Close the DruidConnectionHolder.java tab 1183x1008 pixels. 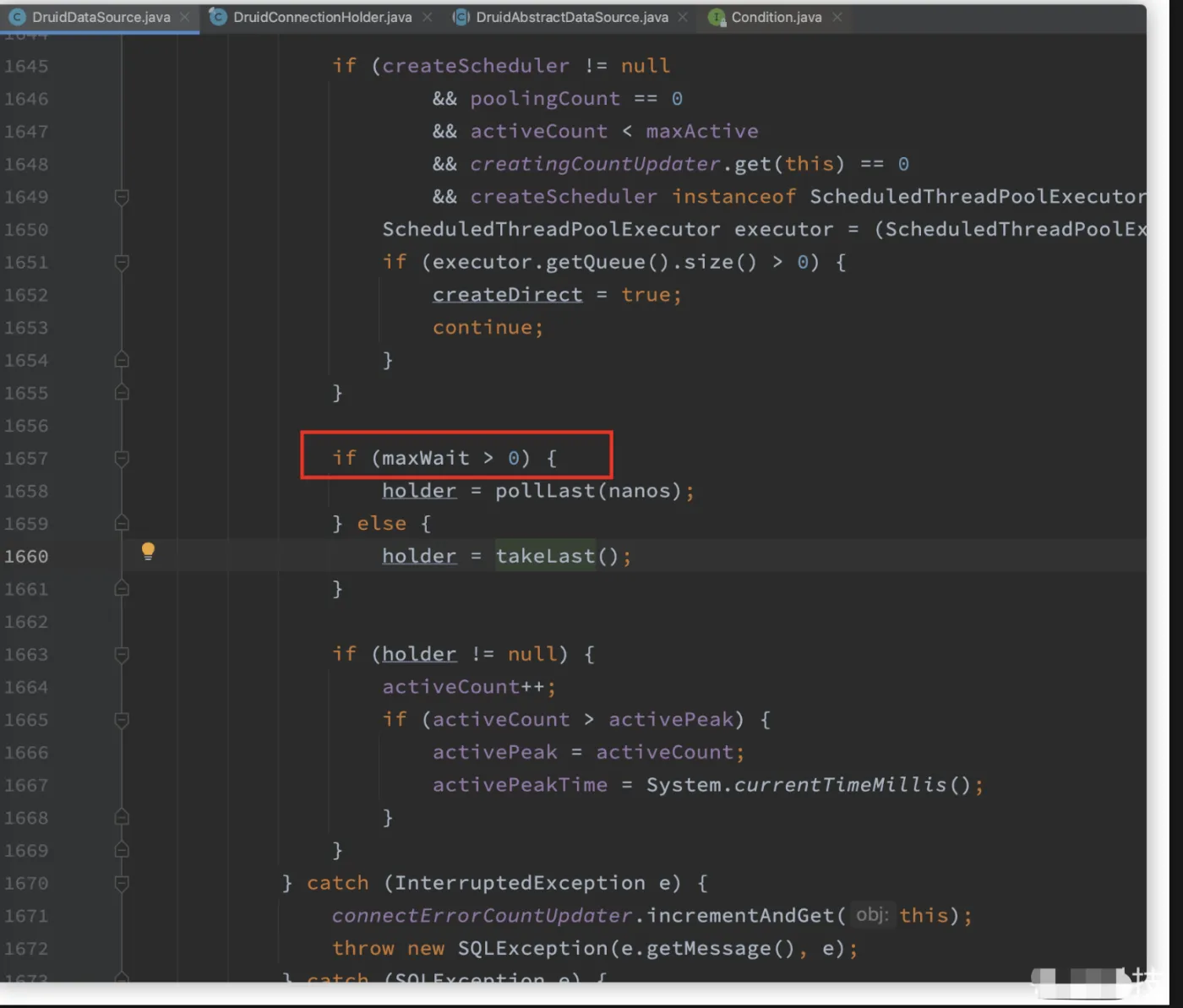tap(428, 17)
